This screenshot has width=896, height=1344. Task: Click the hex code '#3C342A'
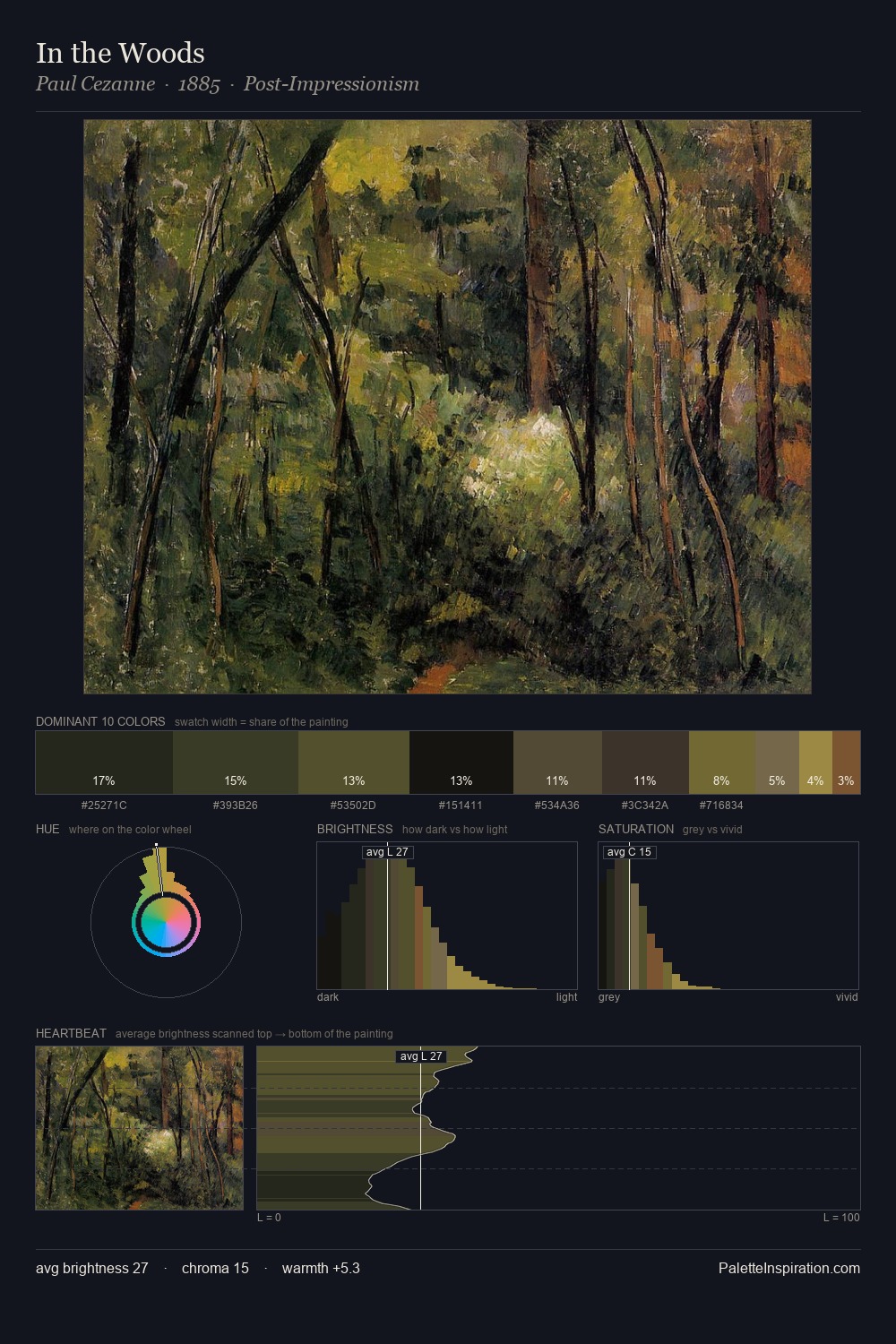645,806
